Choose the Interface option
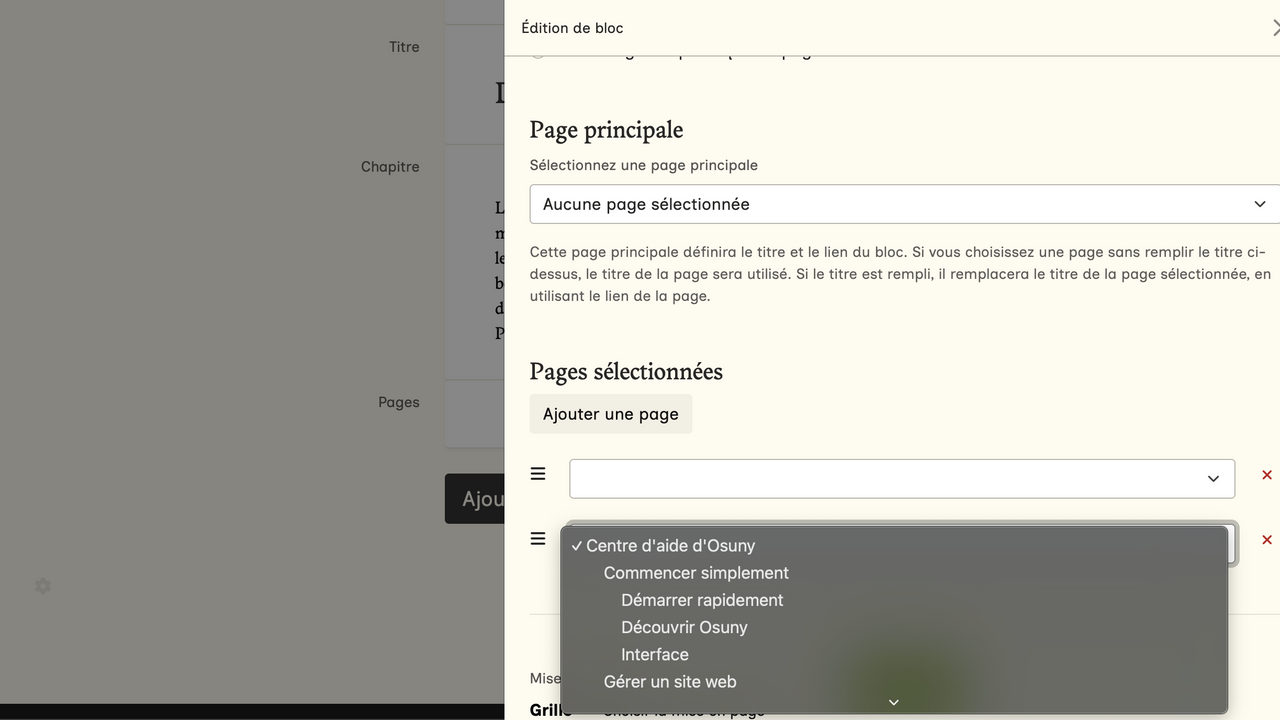The height and width of the screenshot is (720, 1280). click(x=654, y=654)
